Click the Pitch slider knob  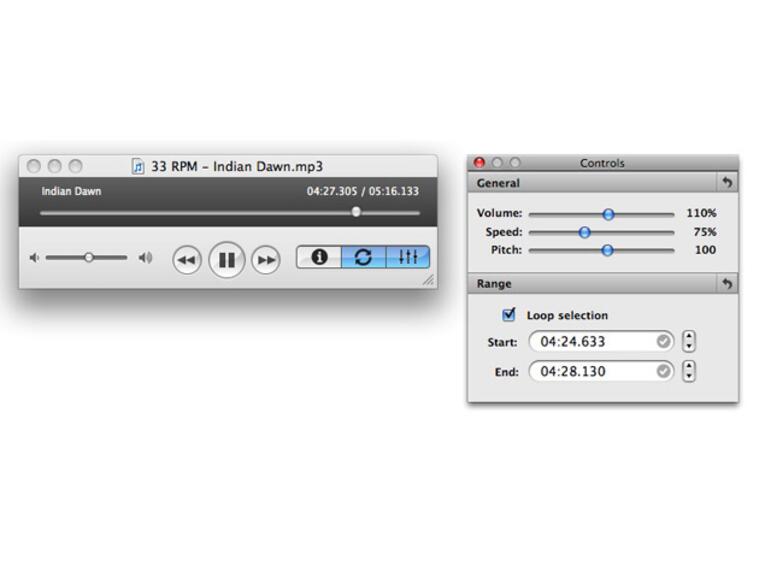pos(607,250)
